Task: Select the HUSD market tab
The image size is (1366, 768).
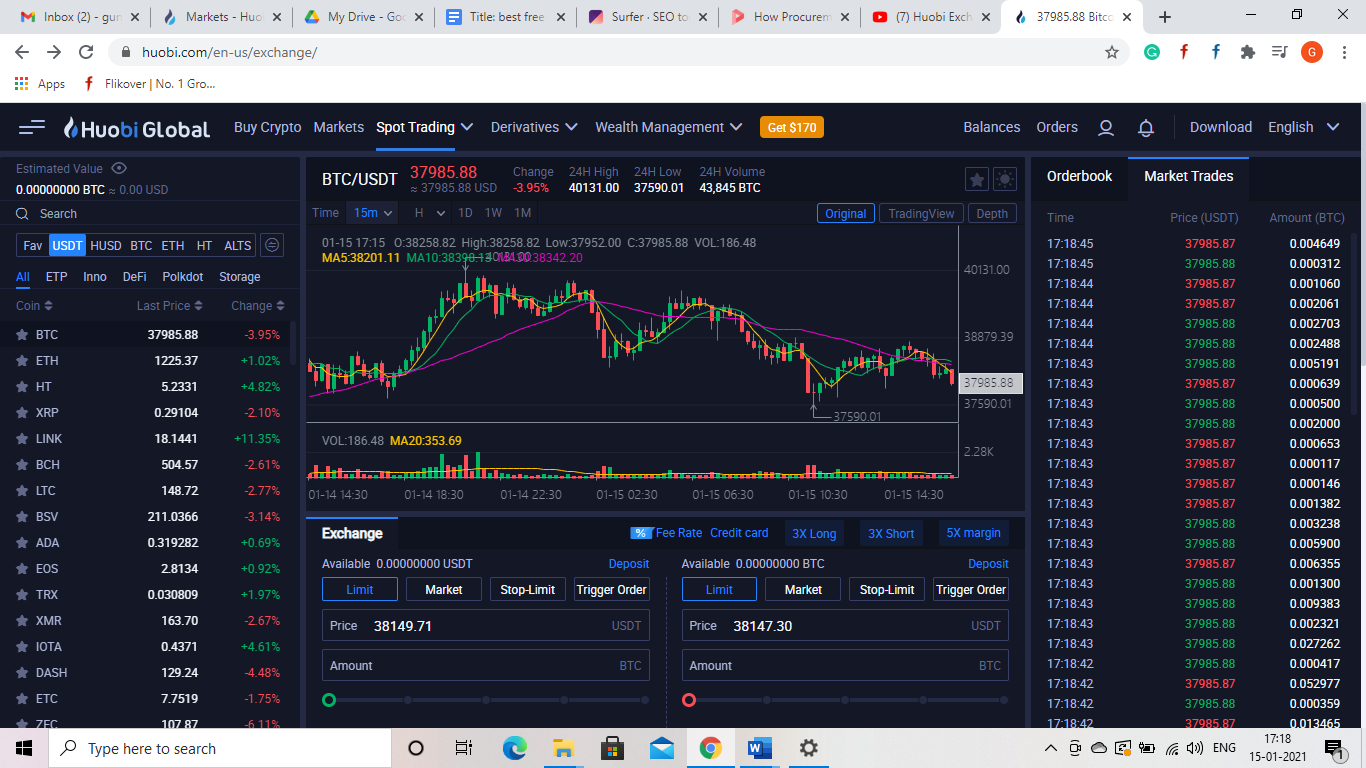Action: click(106, 245)
